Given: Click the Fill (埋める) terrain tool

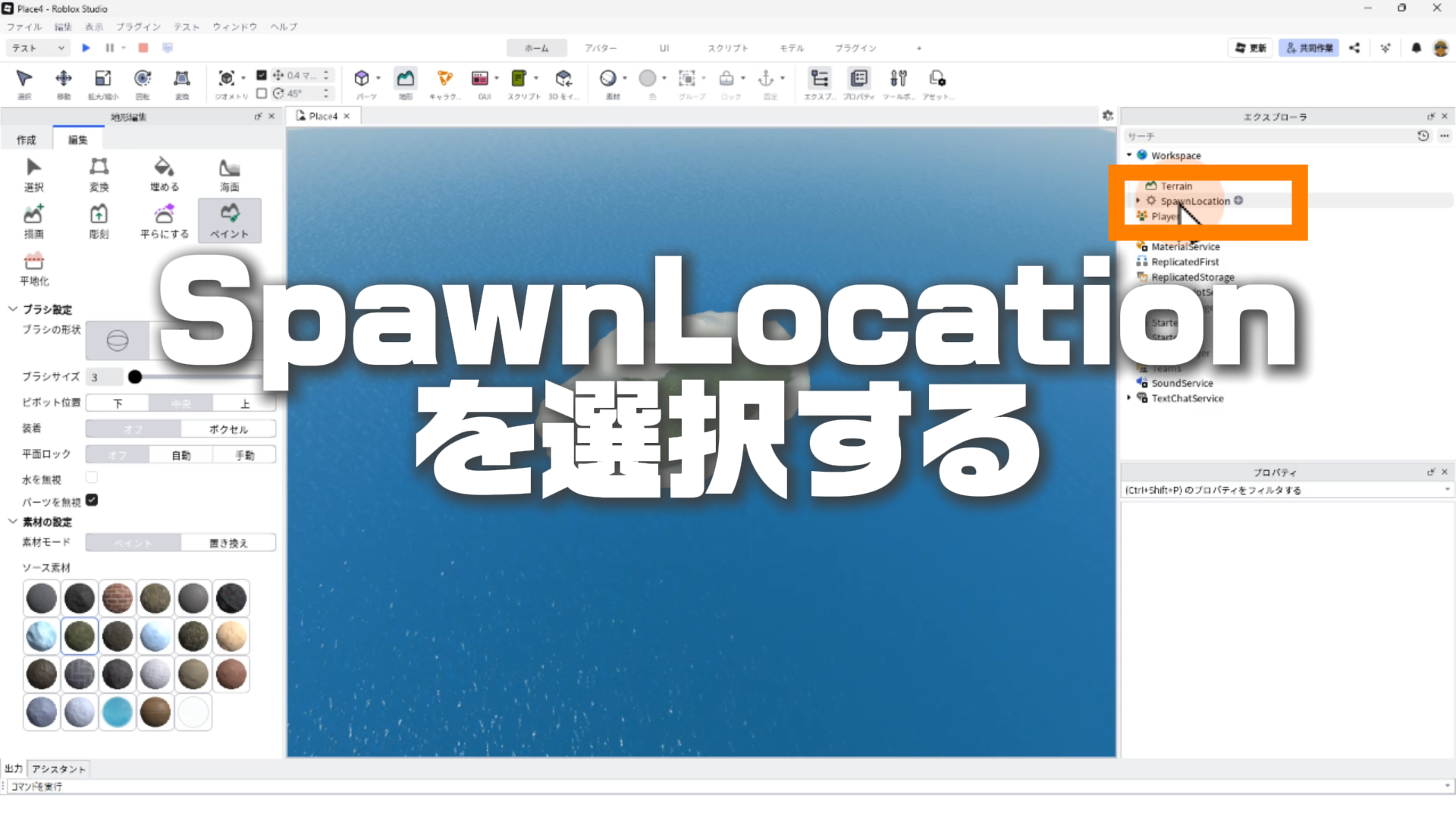Looking at the screenshot, I should [164, 174].
